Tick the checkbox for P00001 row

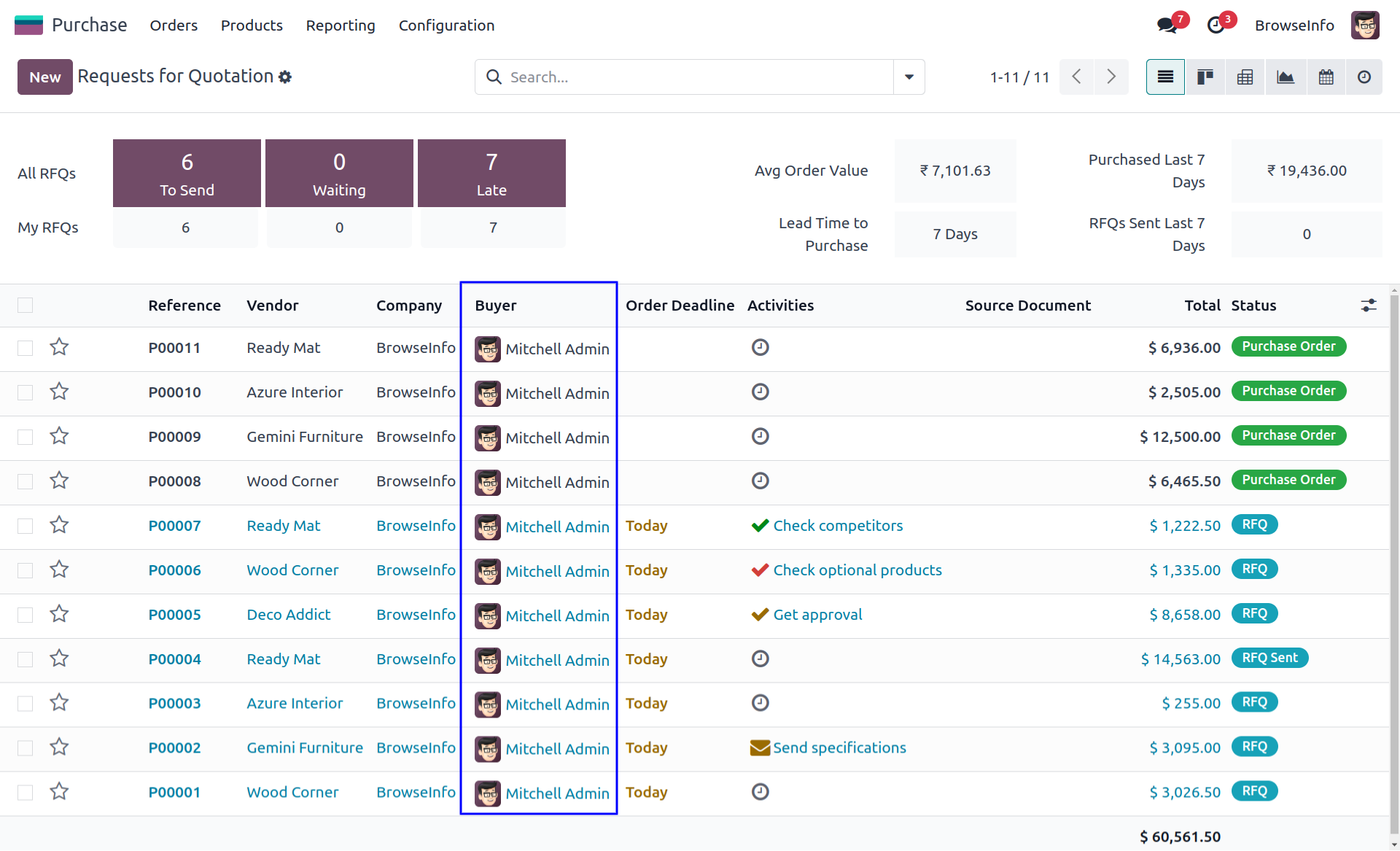(x=26, y=793)
